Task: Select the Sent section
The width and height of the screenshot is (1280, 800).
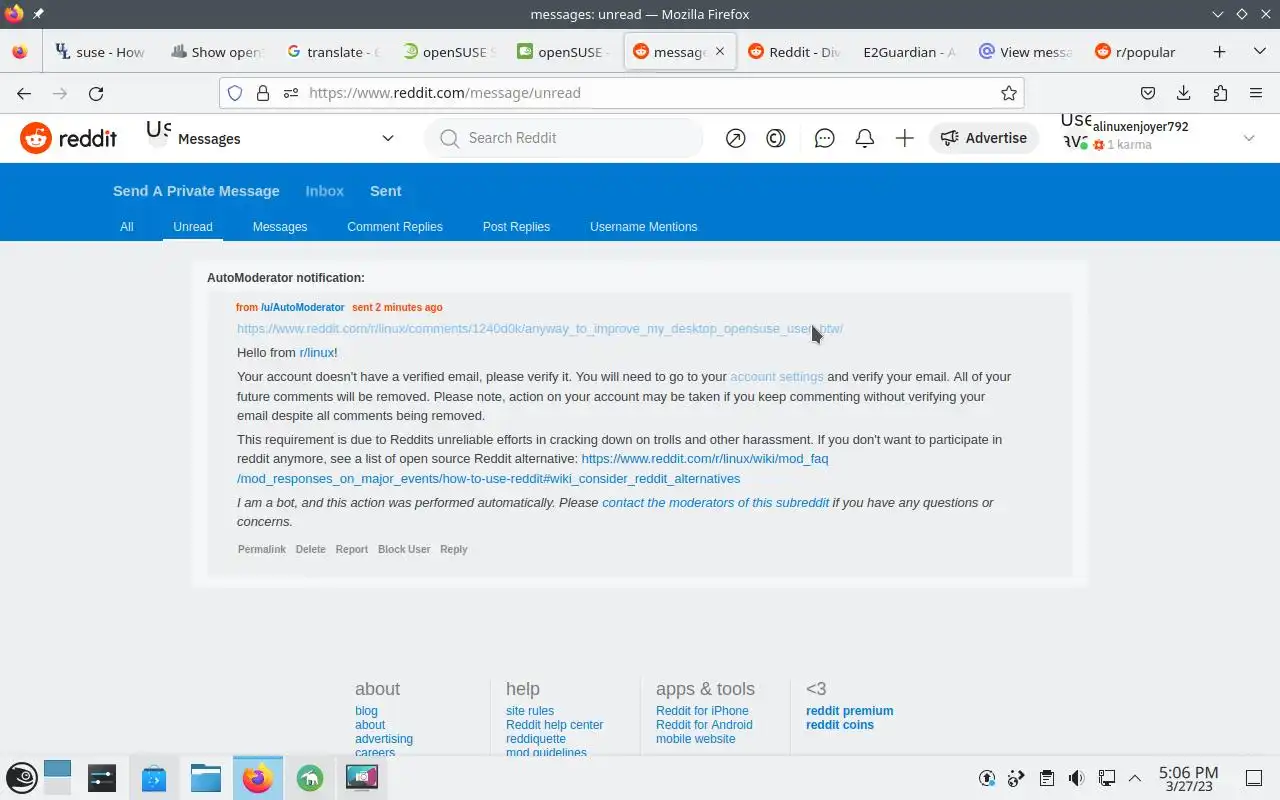Action: [x=386, y=191]
